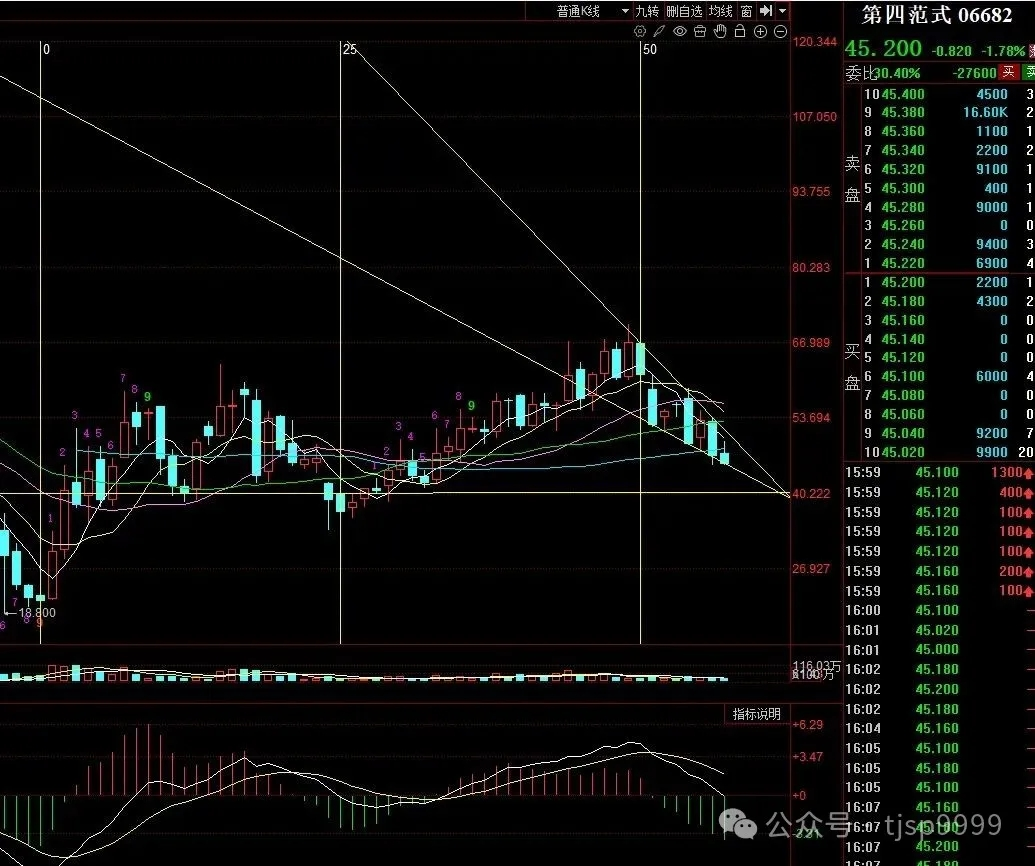Zoom out with the minus circle icon
Screen dimensions: 1035x866
[x=780, y=31]
